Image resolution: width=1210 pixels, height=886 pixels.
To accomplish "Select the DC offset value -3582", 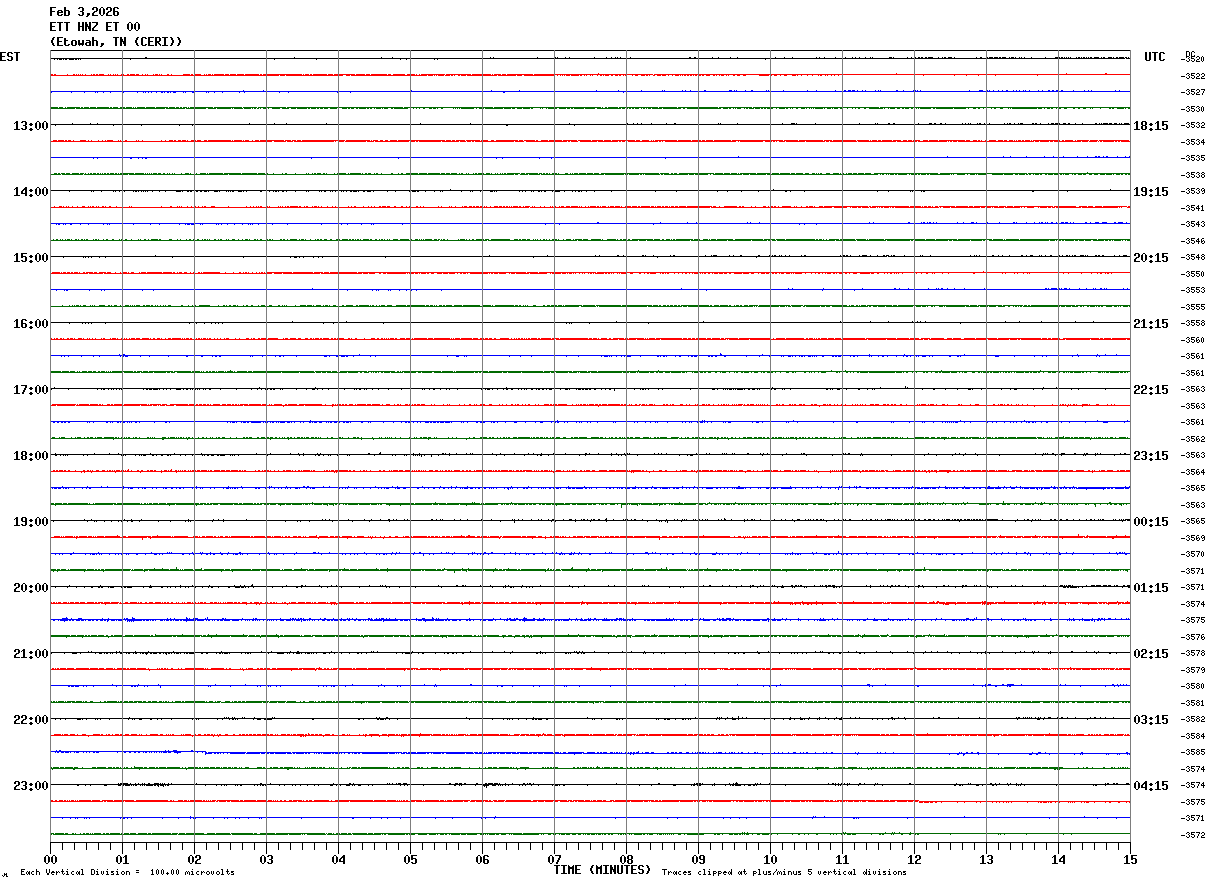I will pos(1193,719).
